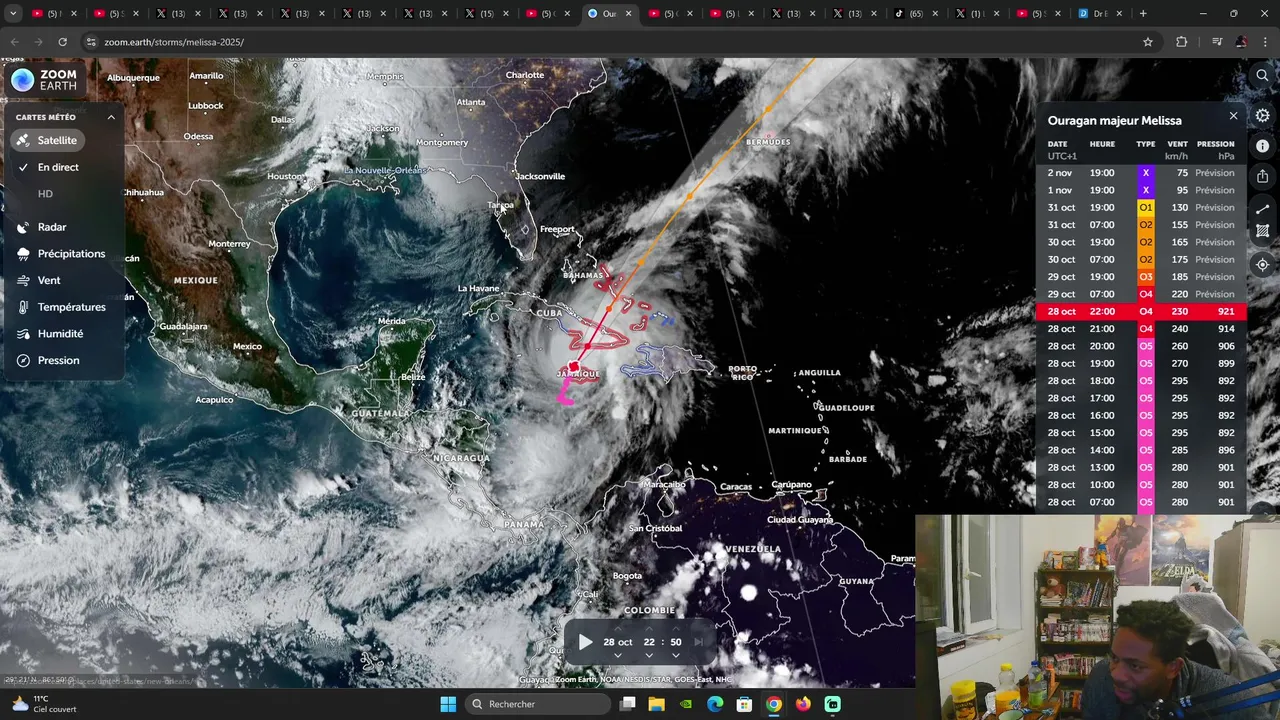Image resolution: width=1280 pixels, height=720 pixels.
Task: Go back in browser history
Action: 14,42
